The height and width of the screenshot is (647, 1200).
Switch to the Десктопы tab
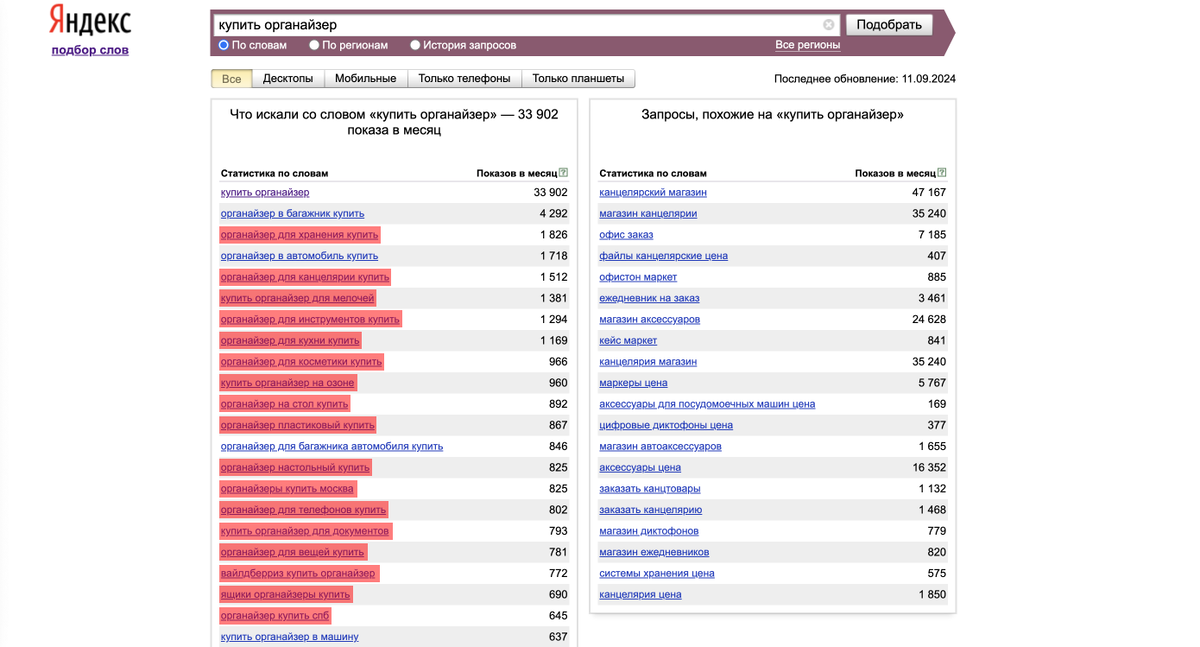pyautogui.click(x=288, y=79)
